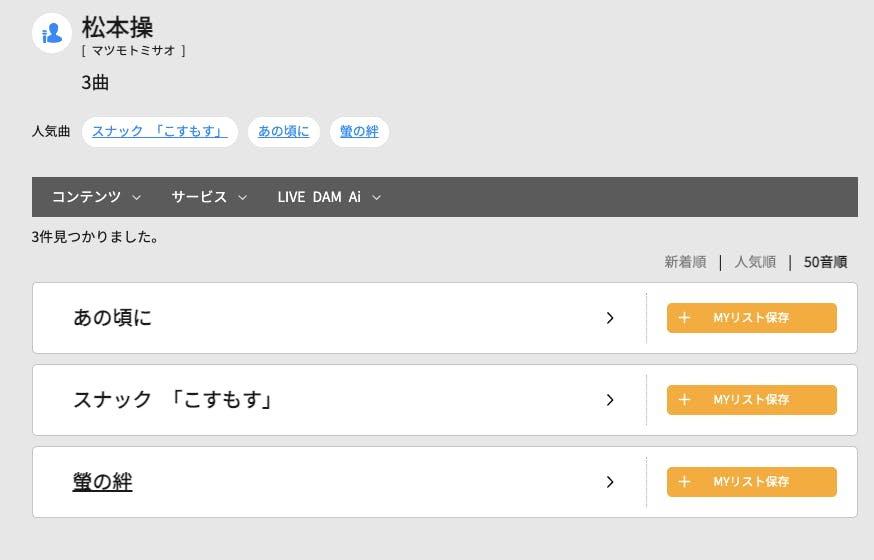Expand the LIVE DAM Ai dropdown

click(329, 197)
